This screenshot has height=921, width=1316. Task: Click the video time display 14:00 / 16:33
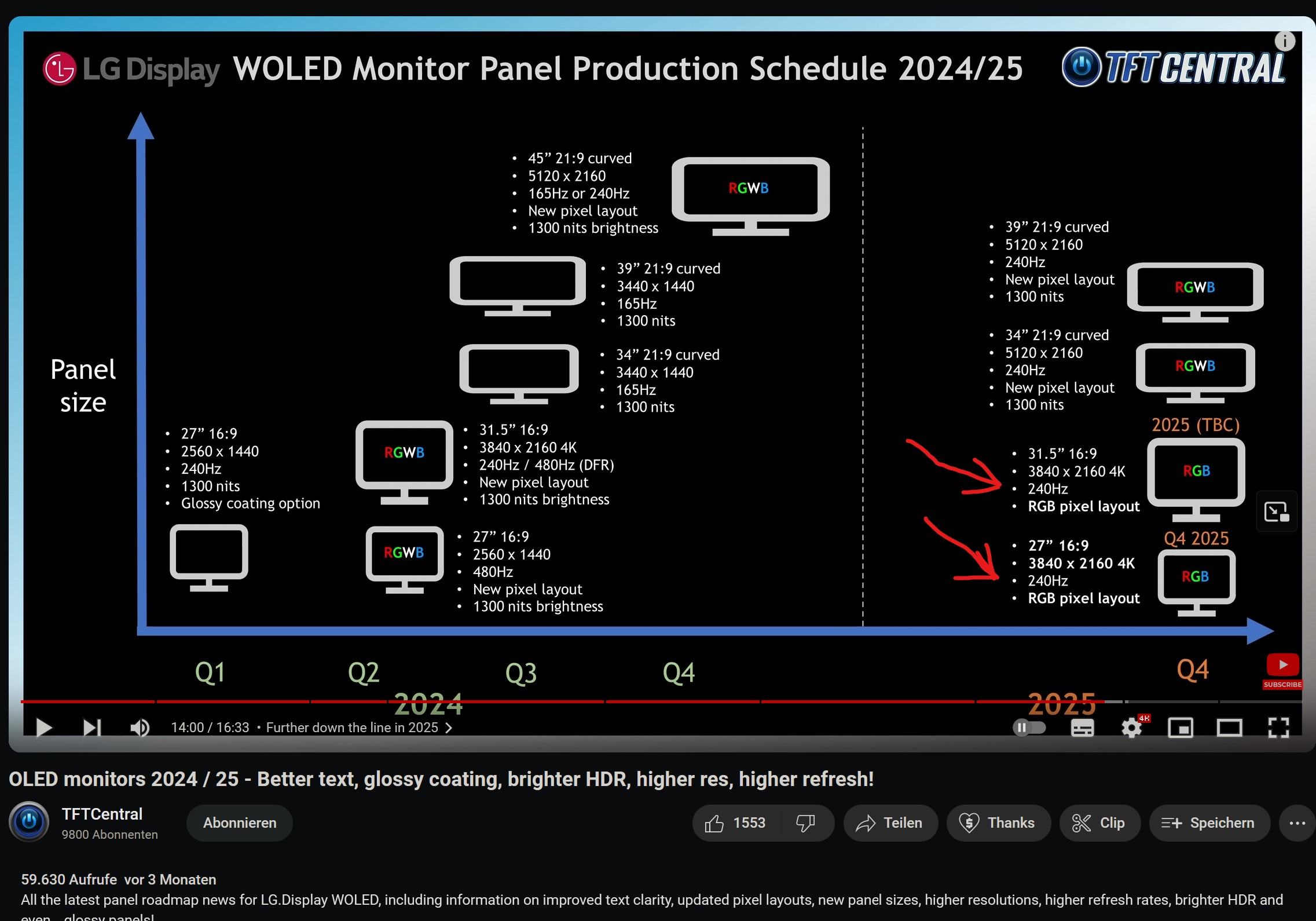(210, 728)
